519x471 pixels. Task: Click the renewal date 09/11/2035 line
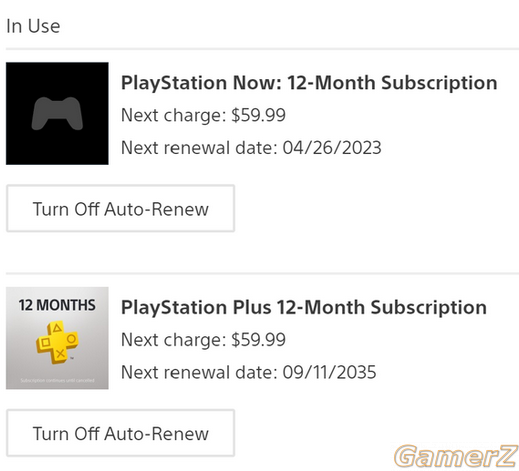point(249,372)
